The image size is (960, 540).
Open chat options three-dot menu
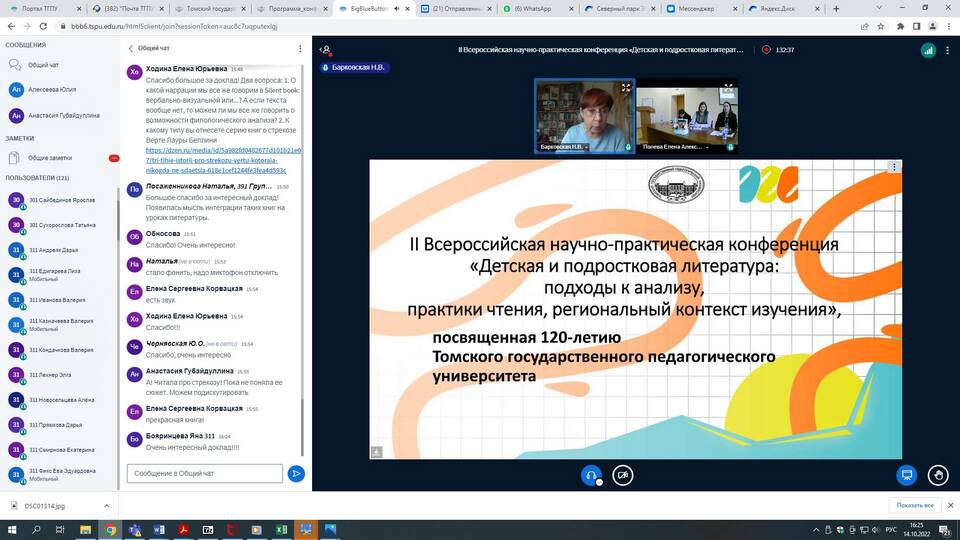click(300, 48)
